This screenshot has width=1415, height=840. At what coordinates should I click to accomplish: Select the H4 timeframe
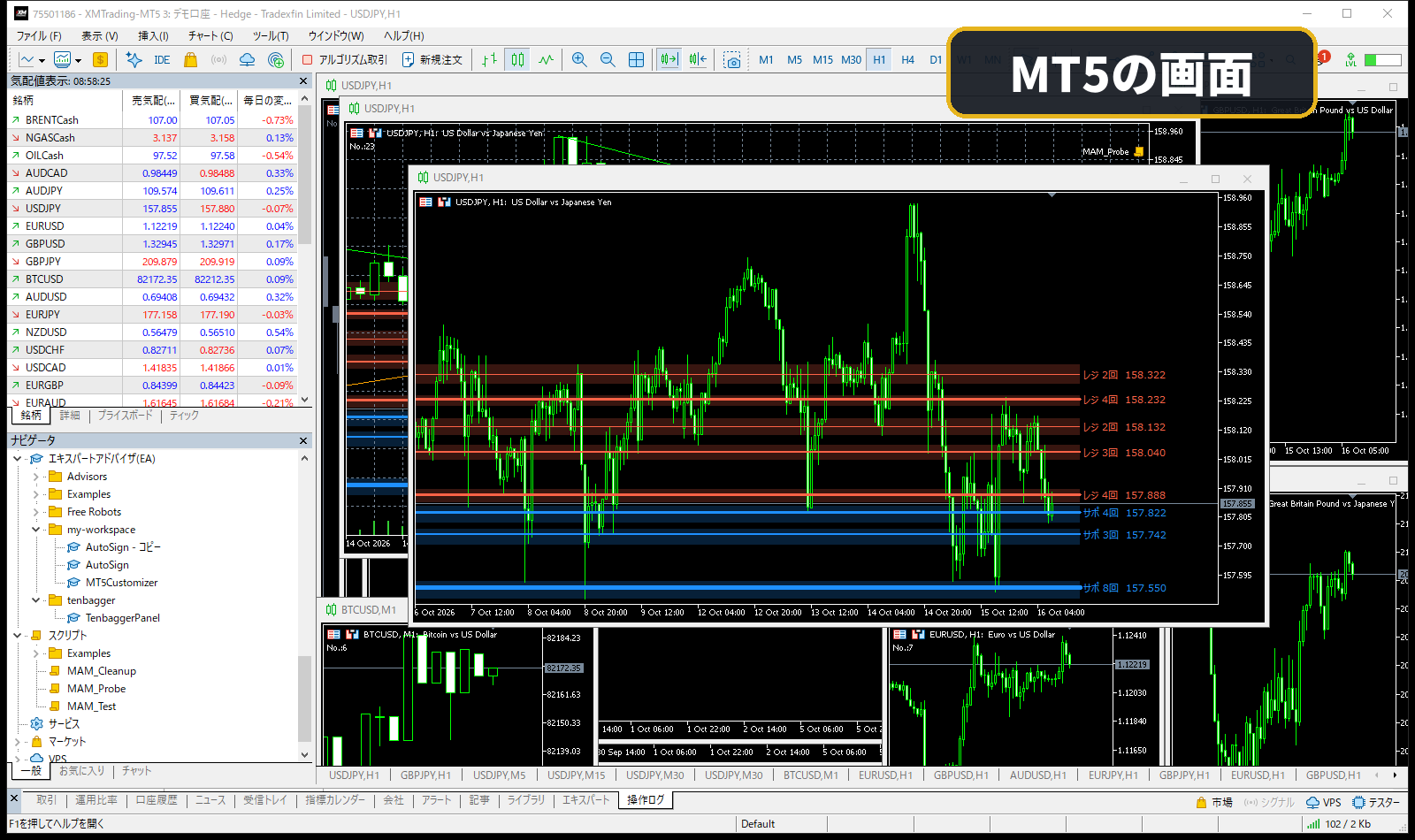point(907,60)
